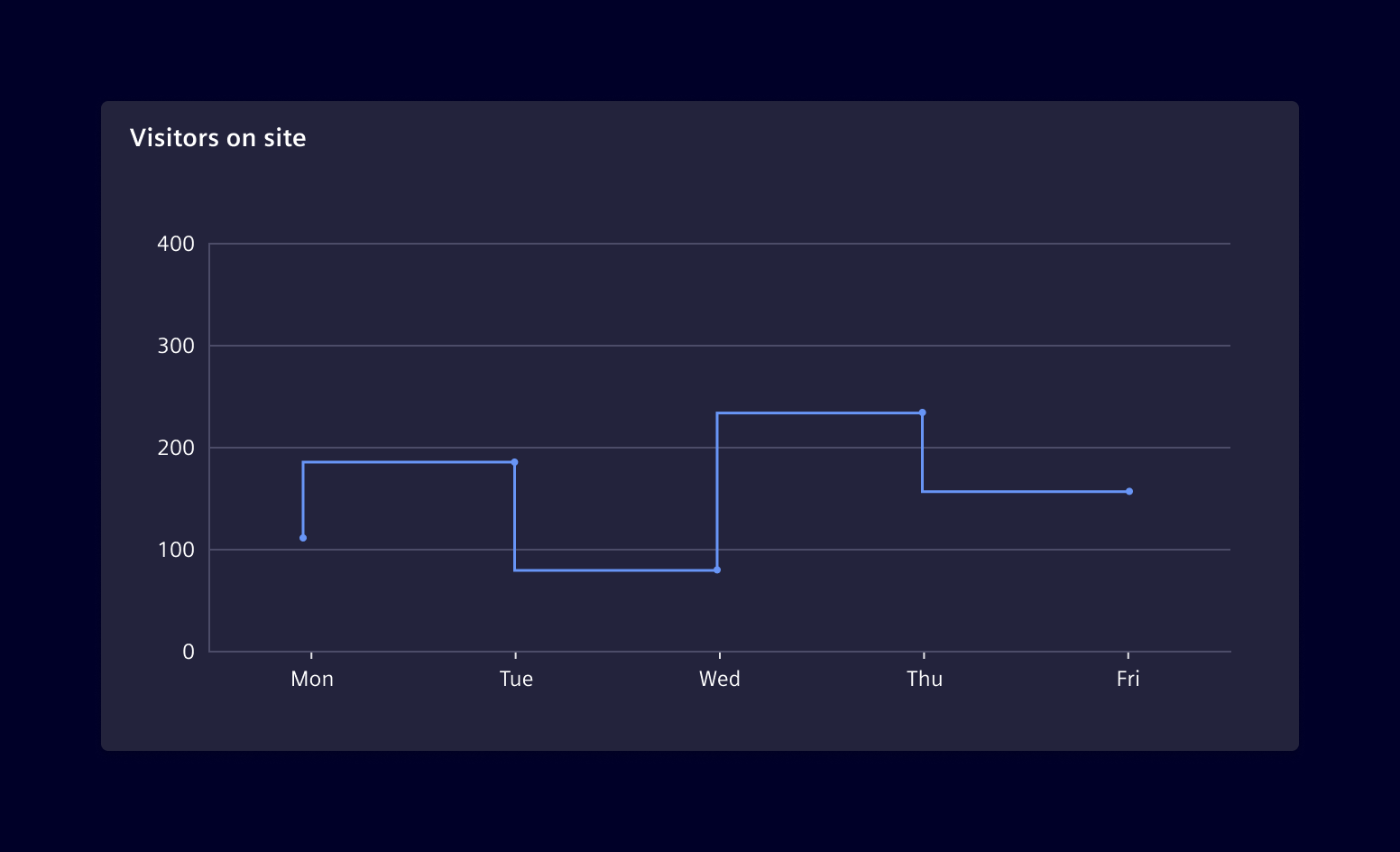The image size is (1400, 852).
Task: Select the Thursday data point
Action: (922, 412)
